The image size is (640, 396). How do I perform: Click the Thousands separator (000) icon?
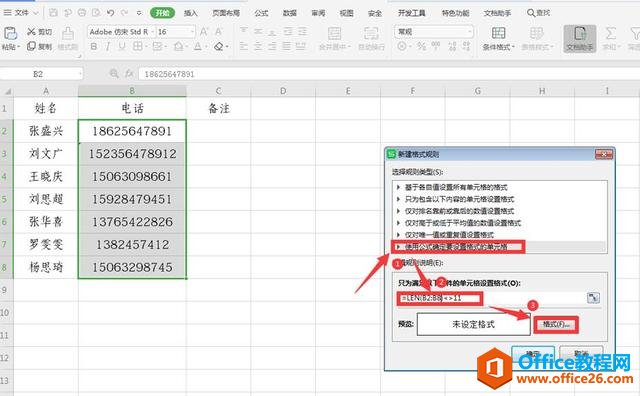(436, 46)
